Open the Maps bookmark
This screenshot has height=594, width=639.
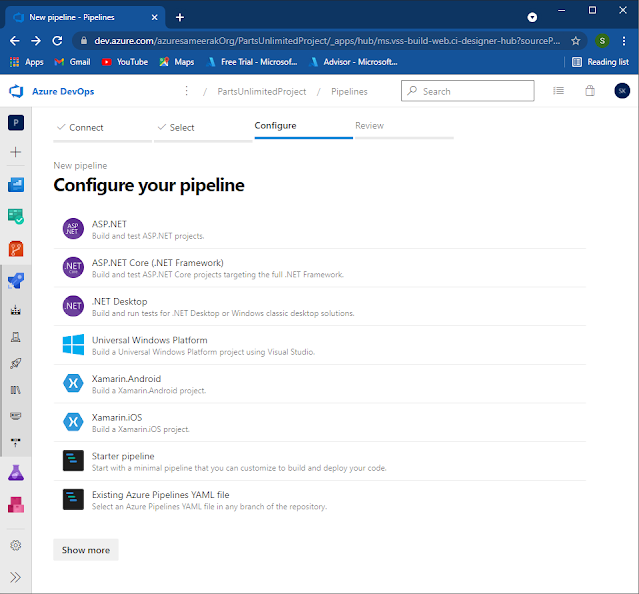click(177, 62)
